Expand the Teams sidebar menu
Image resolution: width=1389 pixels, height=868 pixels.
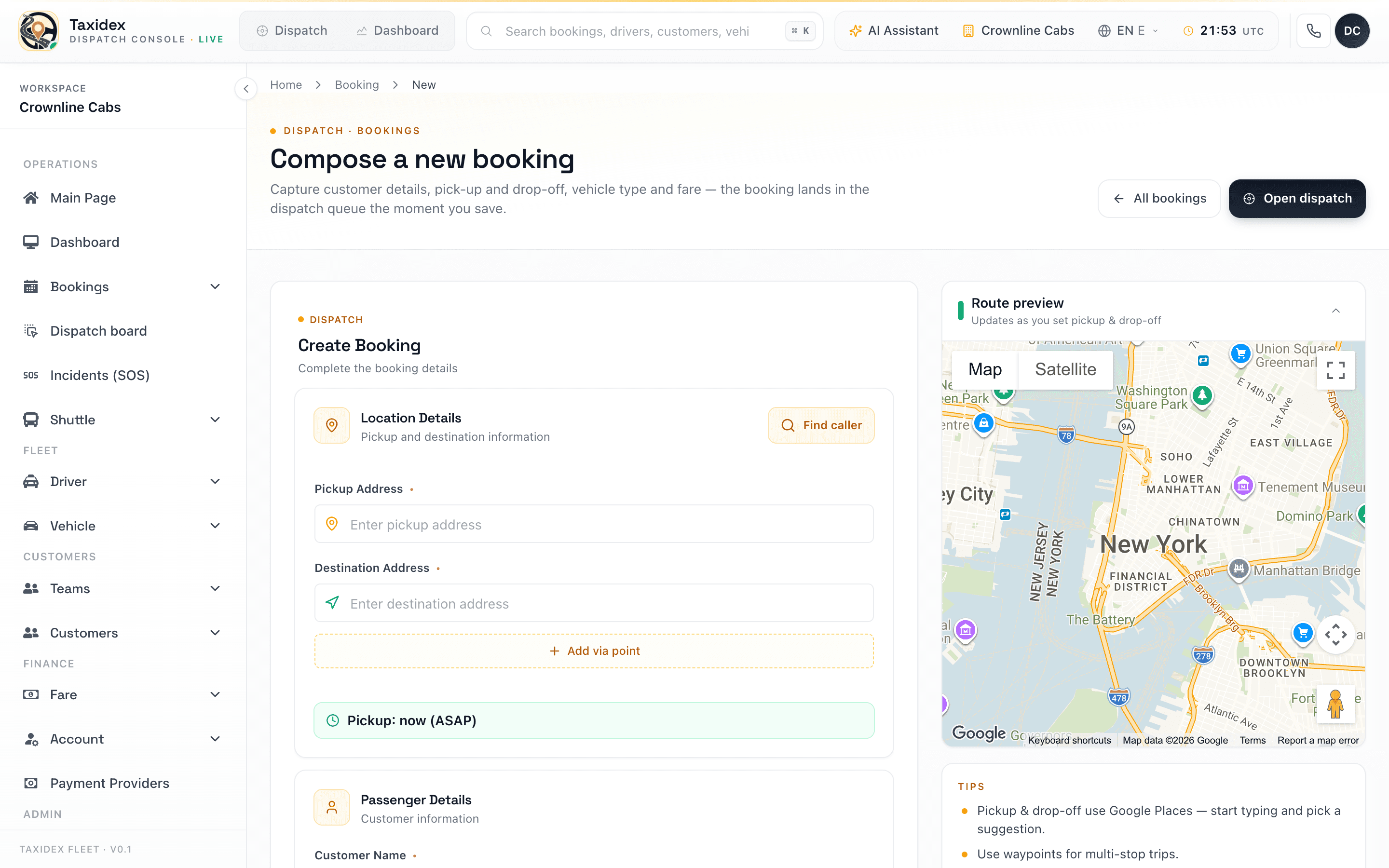coord(122,588)
